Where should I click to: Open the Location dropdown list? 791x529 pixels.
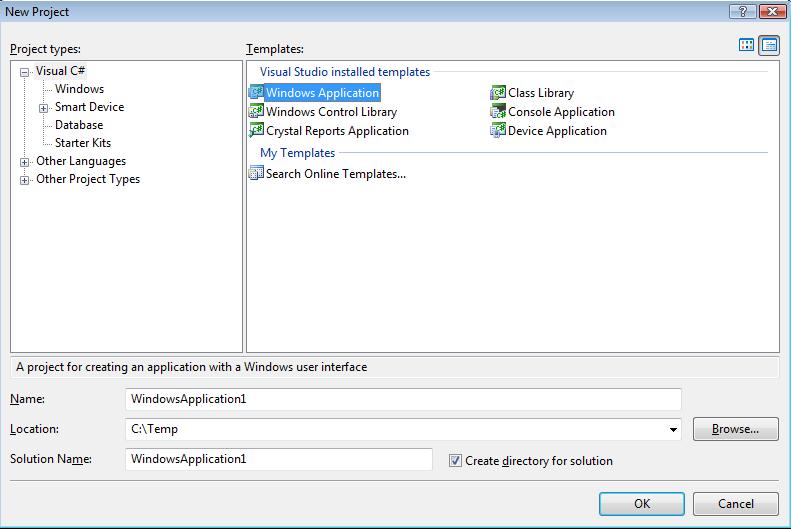click(673, 430)
